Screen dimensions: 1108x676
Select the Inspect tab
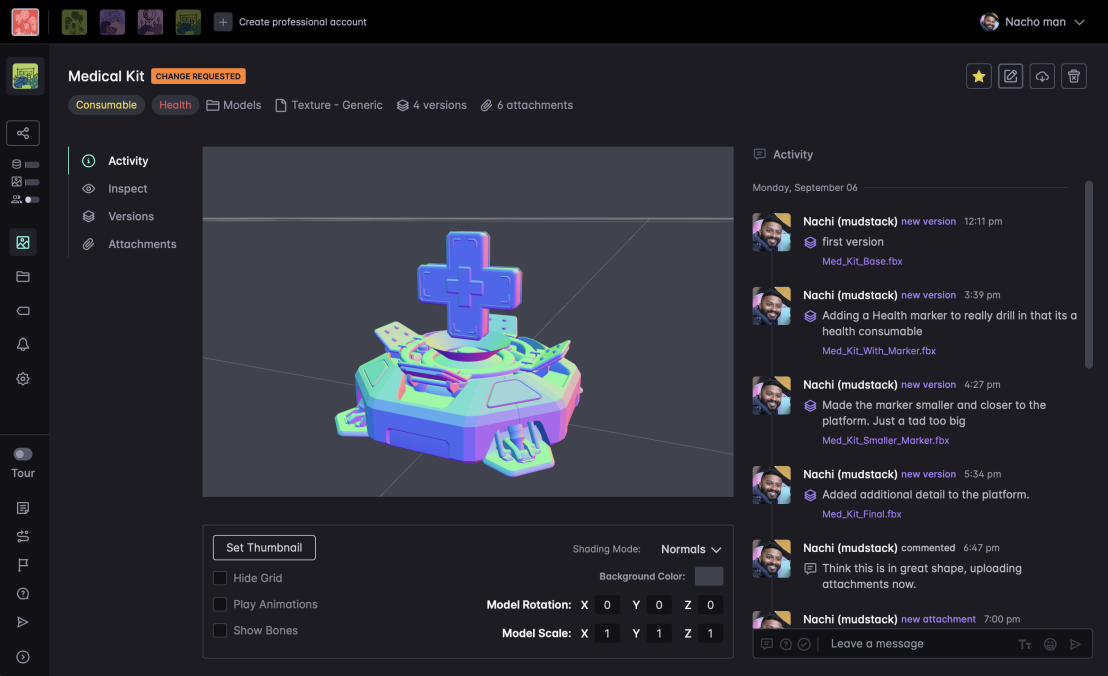(x=127, y=189)
